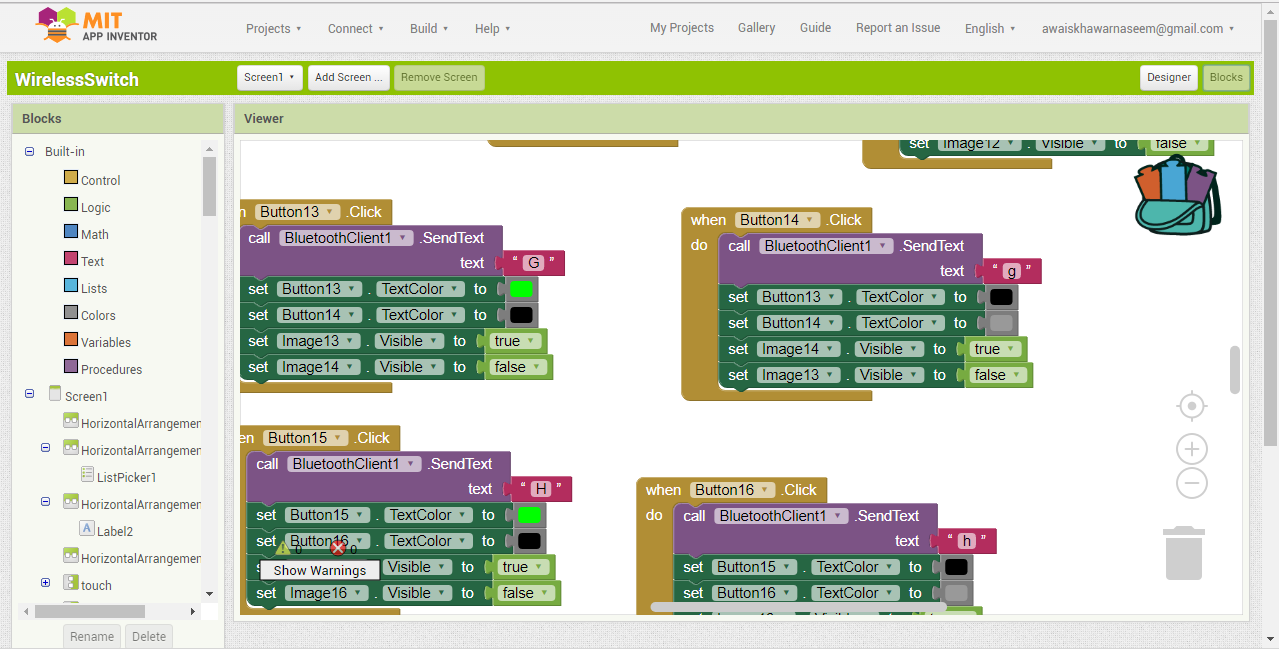This screenshot has width=1279, height=649.
Task: Zoom in with the plus icon
Action: [1191, 448]
